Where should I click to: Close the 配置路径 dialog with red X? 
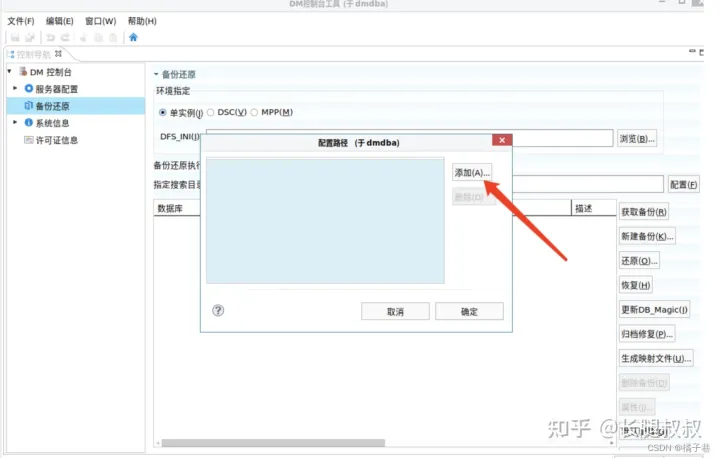pyautogui.click(x=502, y=140)
